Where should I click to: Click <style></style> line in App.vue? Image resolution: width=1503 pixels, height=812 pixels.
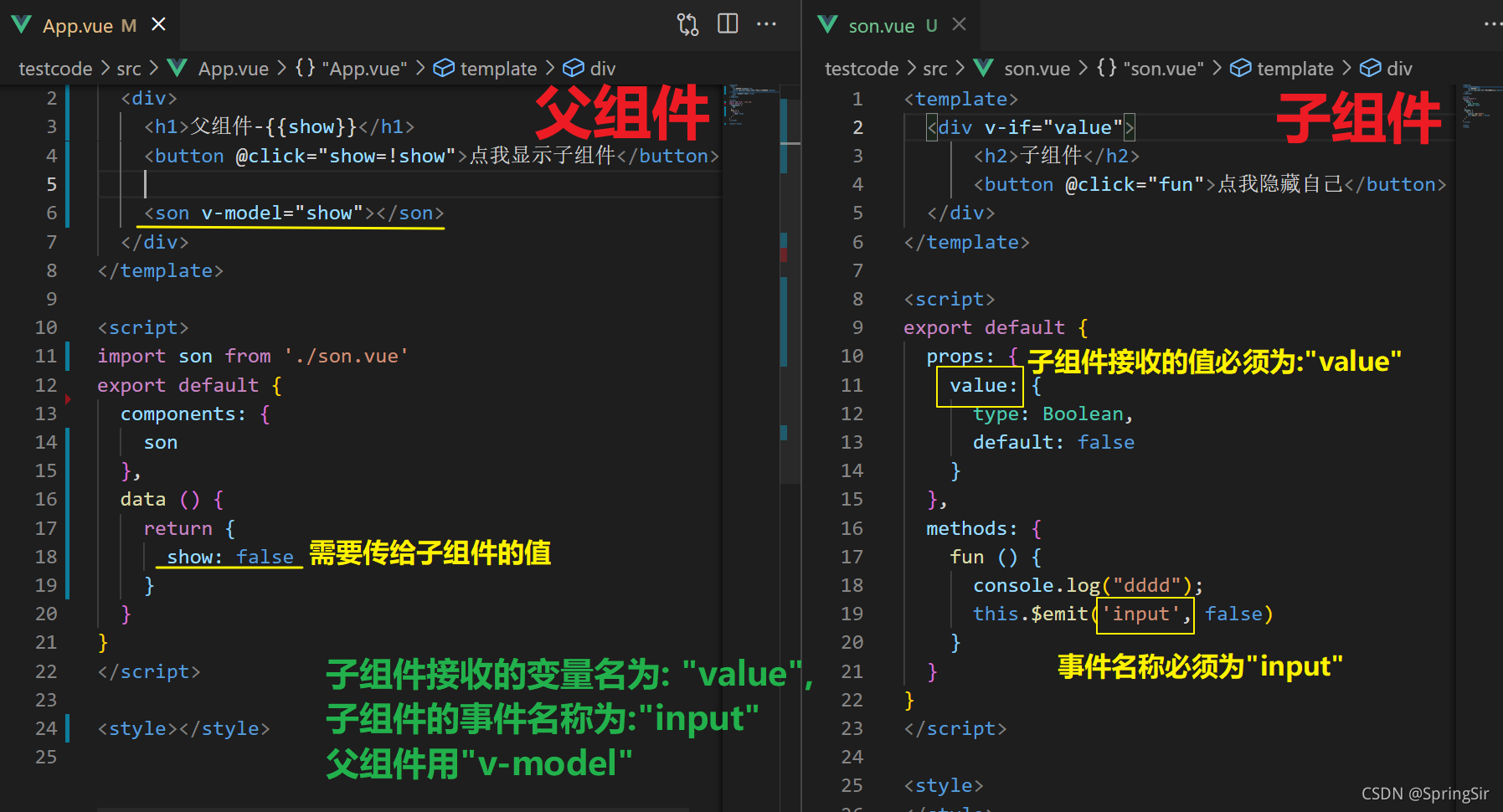click(x=183, y=728)
